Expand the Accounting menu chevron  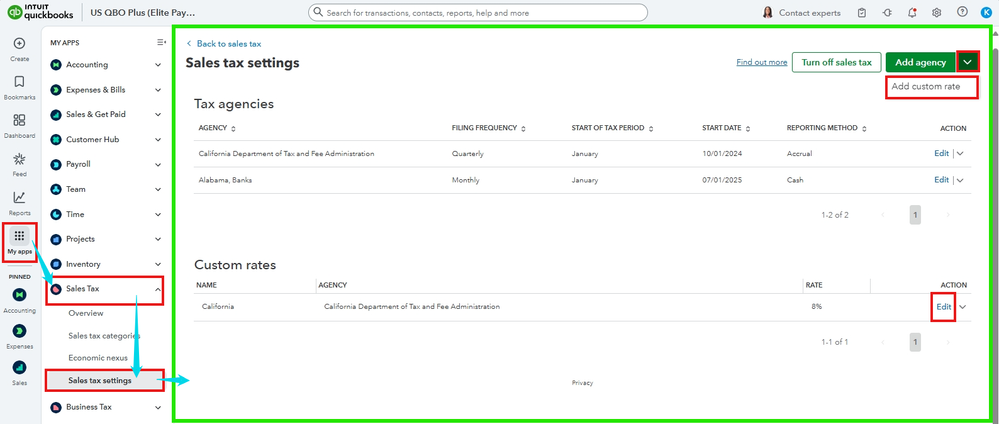point(158,65)
